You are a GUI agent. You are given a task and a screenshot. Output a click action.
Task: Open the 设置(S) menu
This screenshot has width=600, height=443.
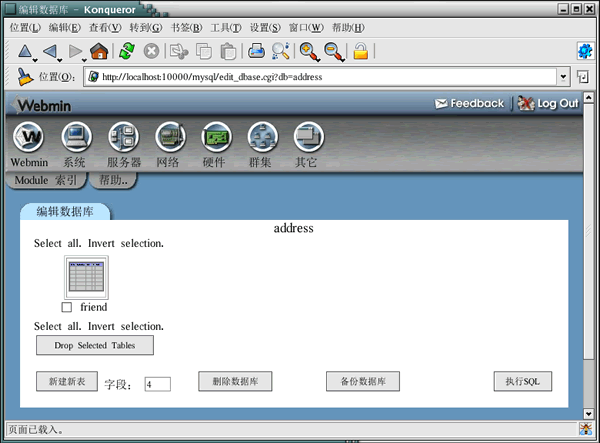pos(265,28)
